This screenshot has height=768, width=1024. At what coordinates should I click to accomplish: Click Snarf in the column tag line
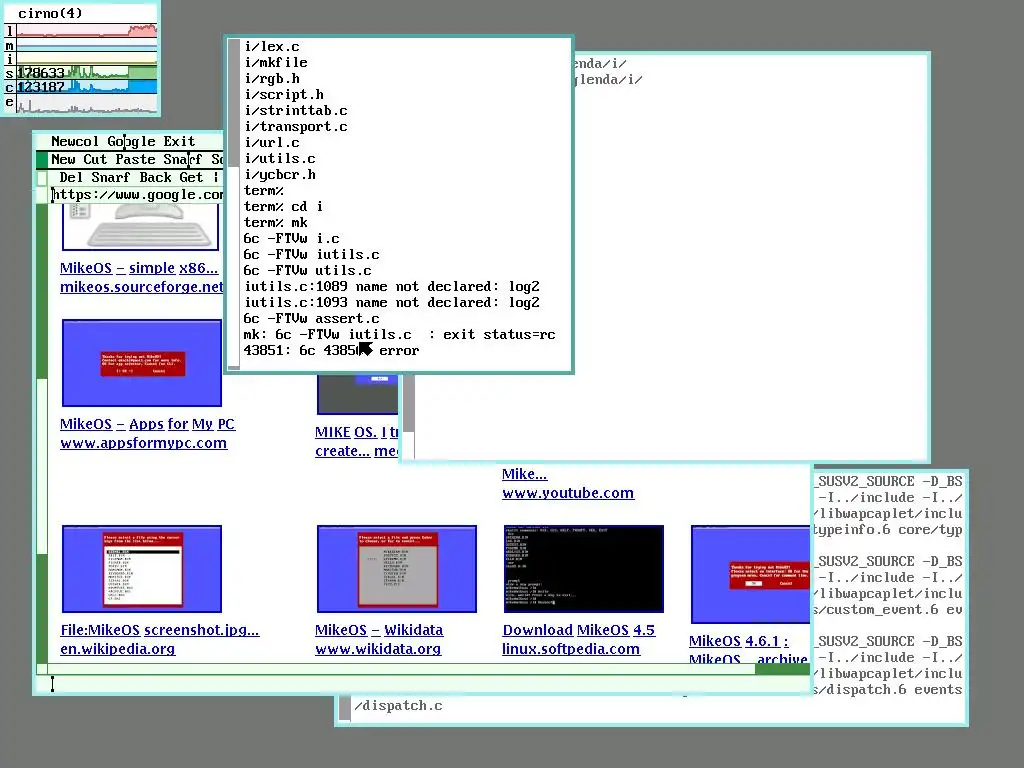tap(183, 159)
